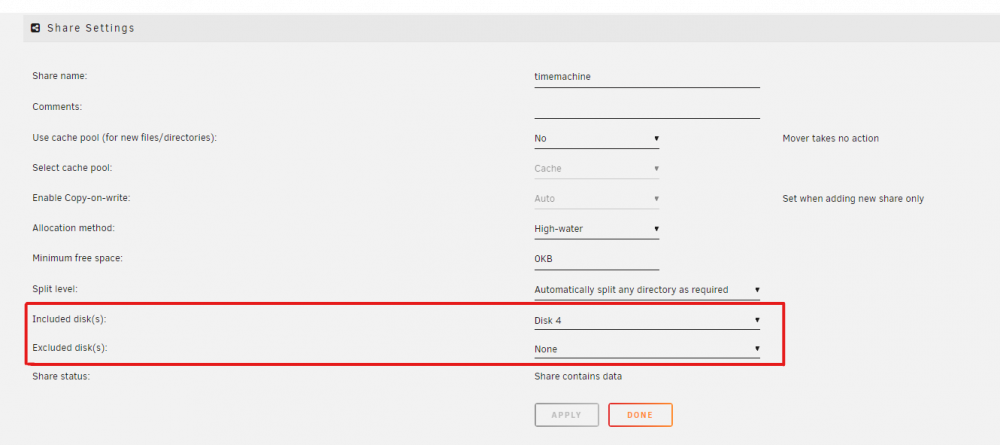Open the Allocation method High-water dropdown
Image resolution: width=1000 pixels, height=445 pixels.
pyautogui.click(x=596, y=229)
